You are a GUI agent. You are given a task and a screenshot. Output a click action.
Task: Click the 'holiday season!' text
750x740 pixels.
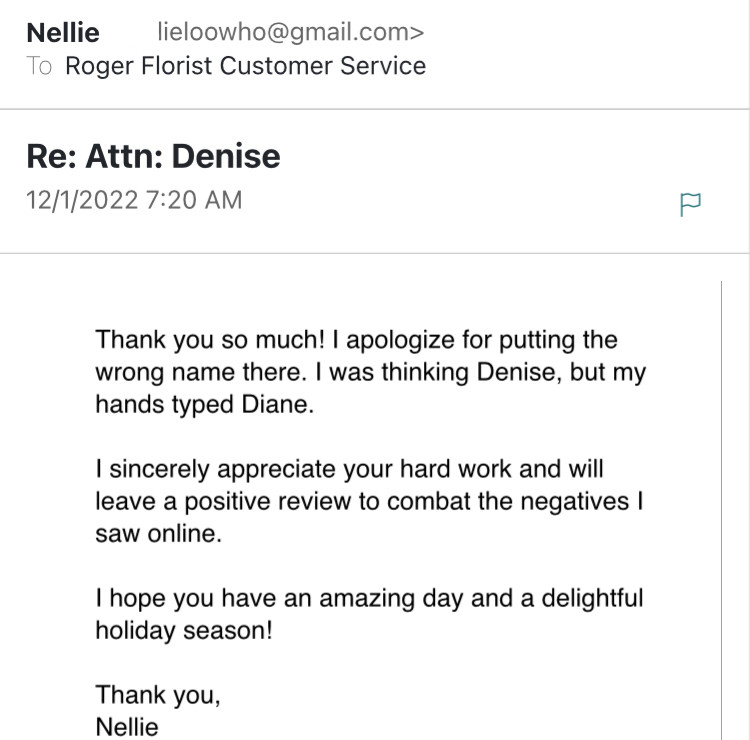[184, 631]
